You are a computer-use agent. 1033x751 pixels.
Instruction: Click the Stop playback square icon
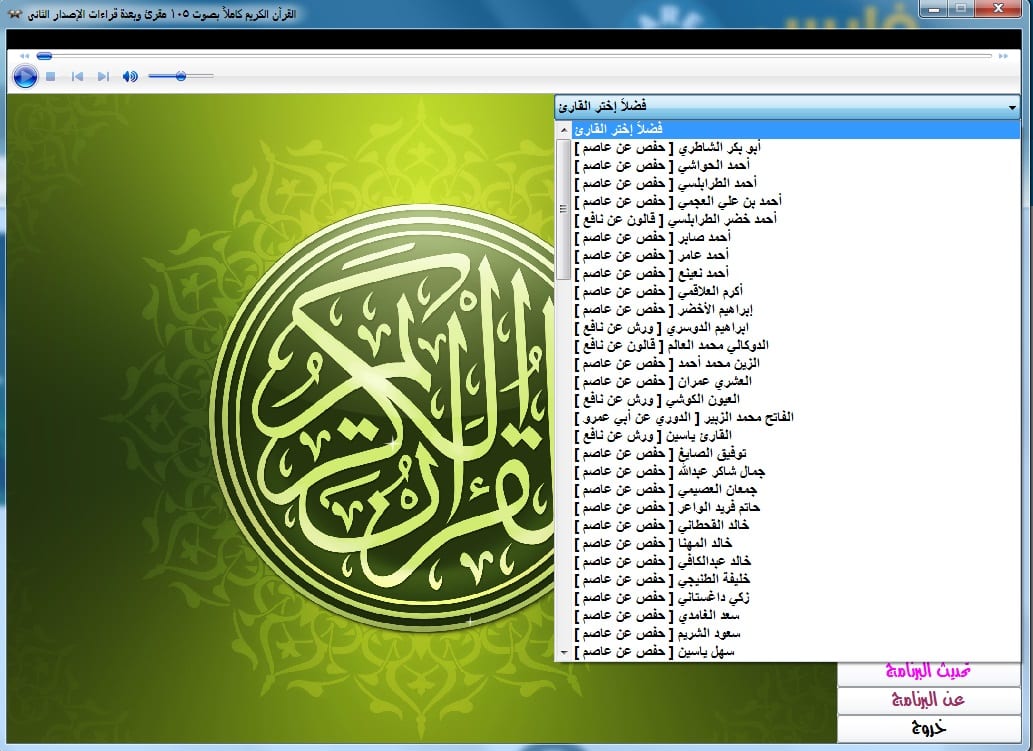51,76
